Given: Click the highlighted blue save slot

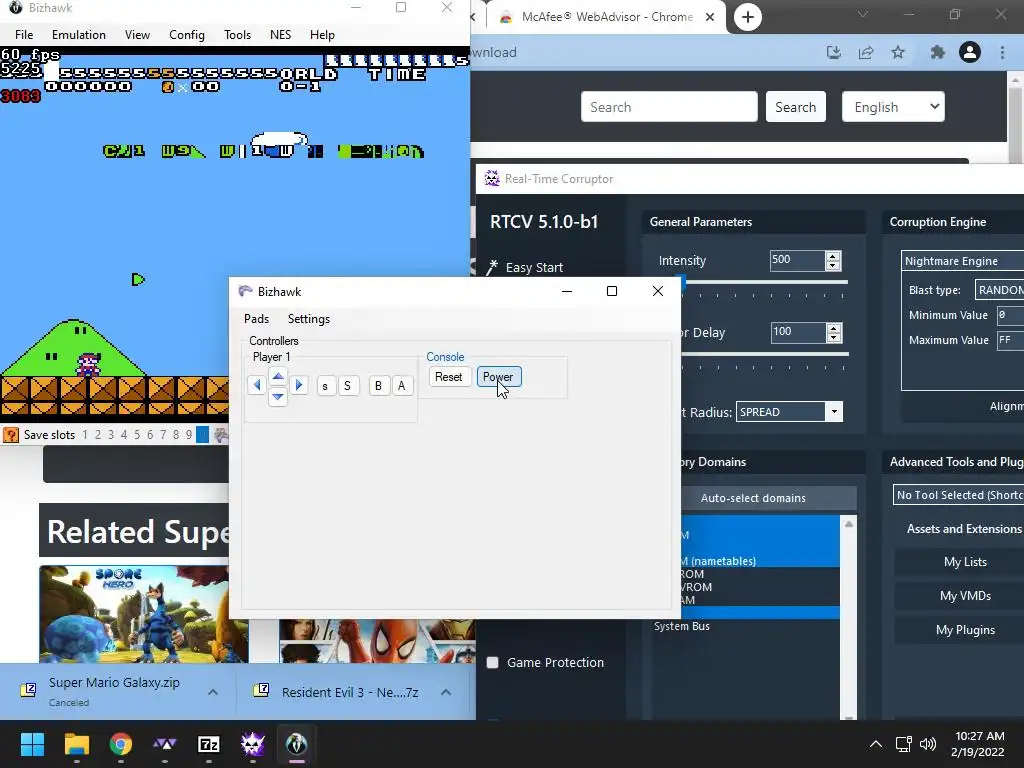Looking at the screenshot, I should (202, 435).
